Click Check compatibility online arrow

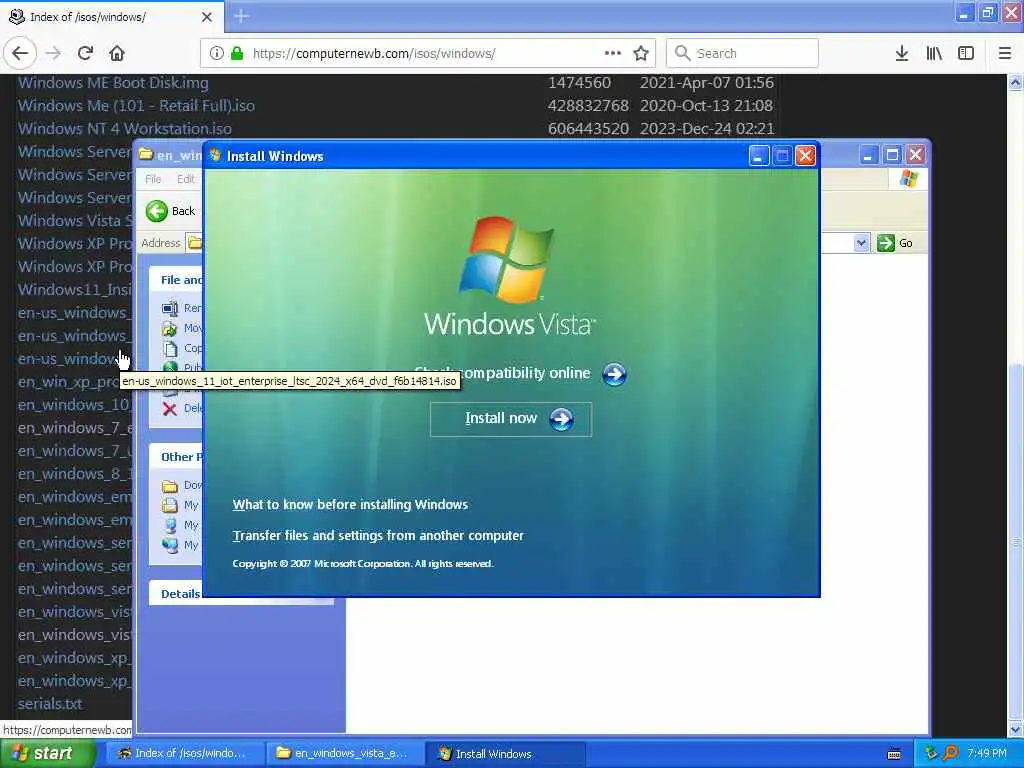[614, 374]
